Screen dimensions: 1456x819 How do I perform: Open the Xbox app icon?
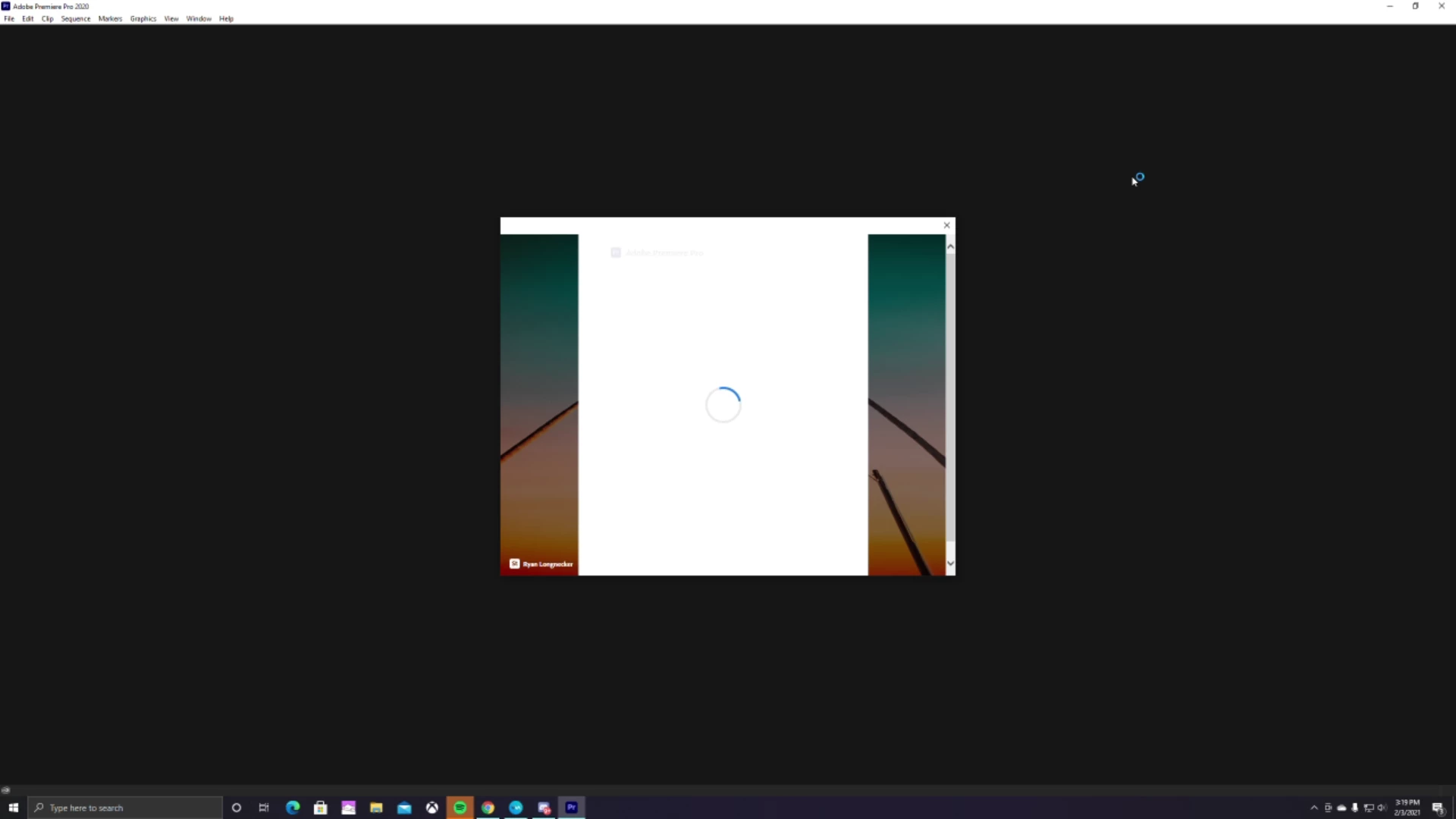tap(431, 808)
